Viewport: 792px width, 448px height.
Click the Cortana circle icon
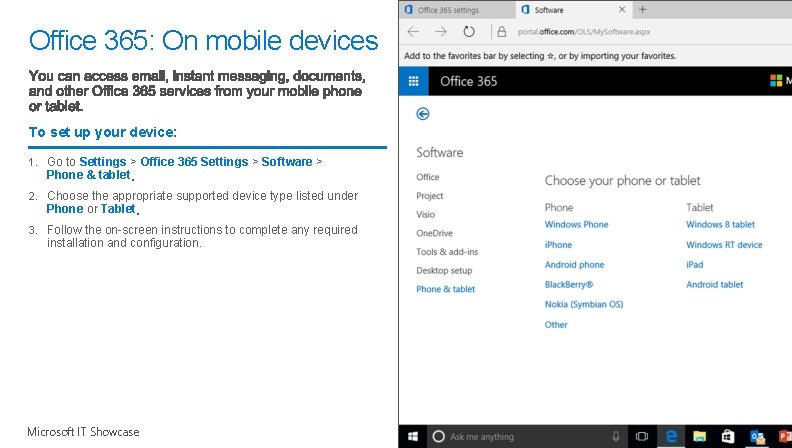[438, 437]
